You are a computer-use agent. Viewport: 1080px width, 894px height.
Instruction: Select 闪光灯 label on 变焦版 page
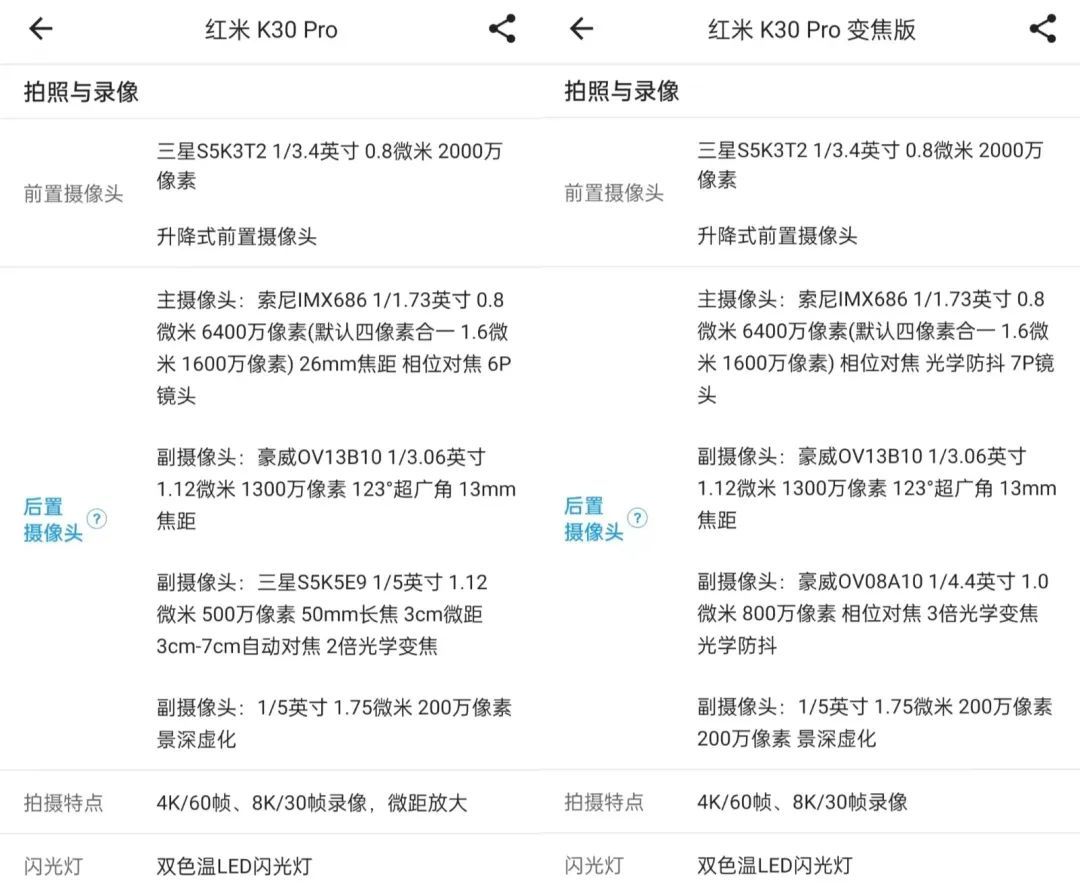tap(594, 866)
